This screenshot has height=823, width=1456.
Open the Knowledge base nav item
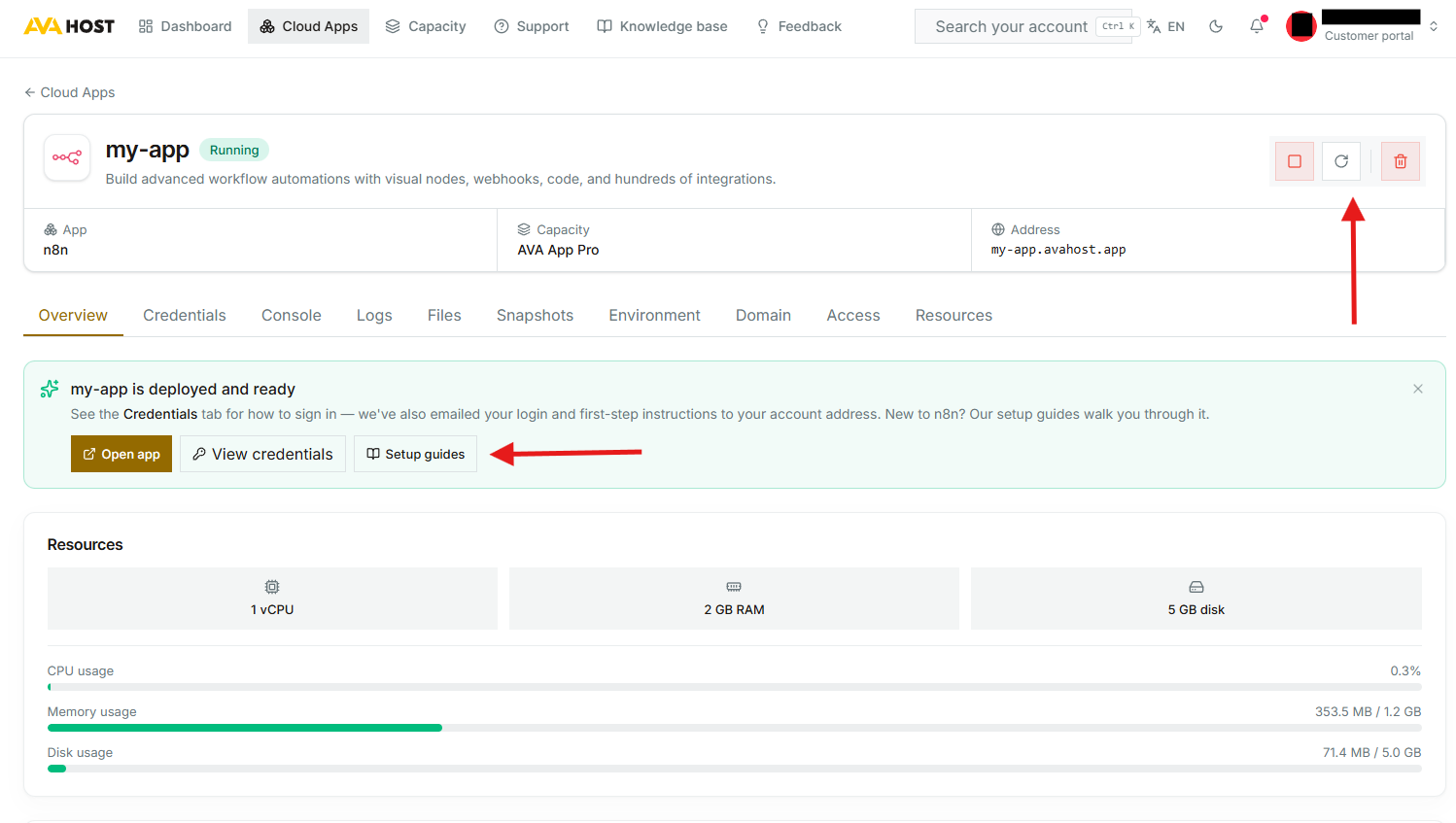(x=662, y=26)
